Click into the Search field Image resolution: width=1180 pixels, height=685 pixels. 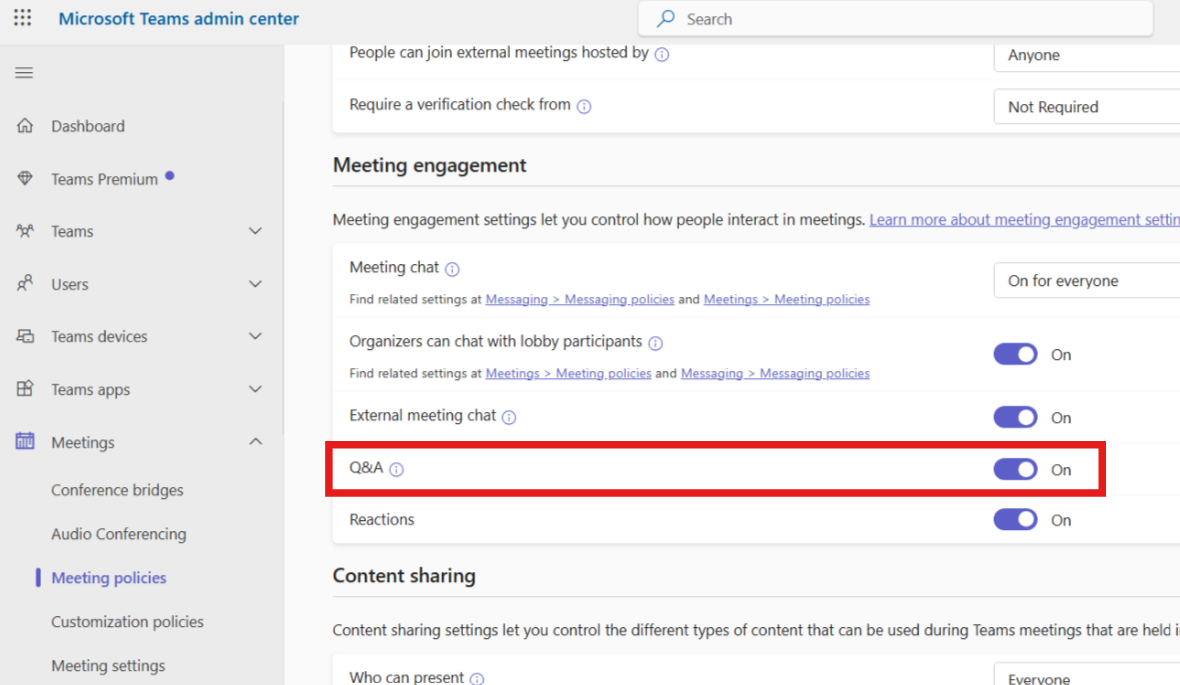(896, 19)
